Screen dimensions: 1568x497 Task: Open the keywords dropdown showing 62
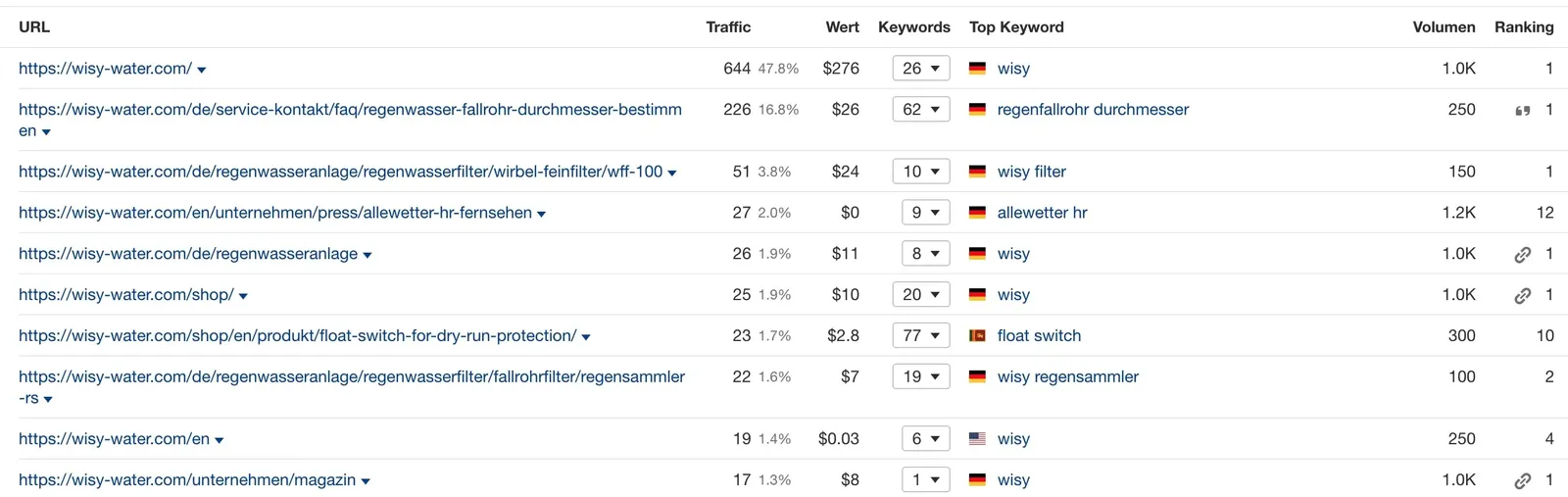(x=921, y=110)
